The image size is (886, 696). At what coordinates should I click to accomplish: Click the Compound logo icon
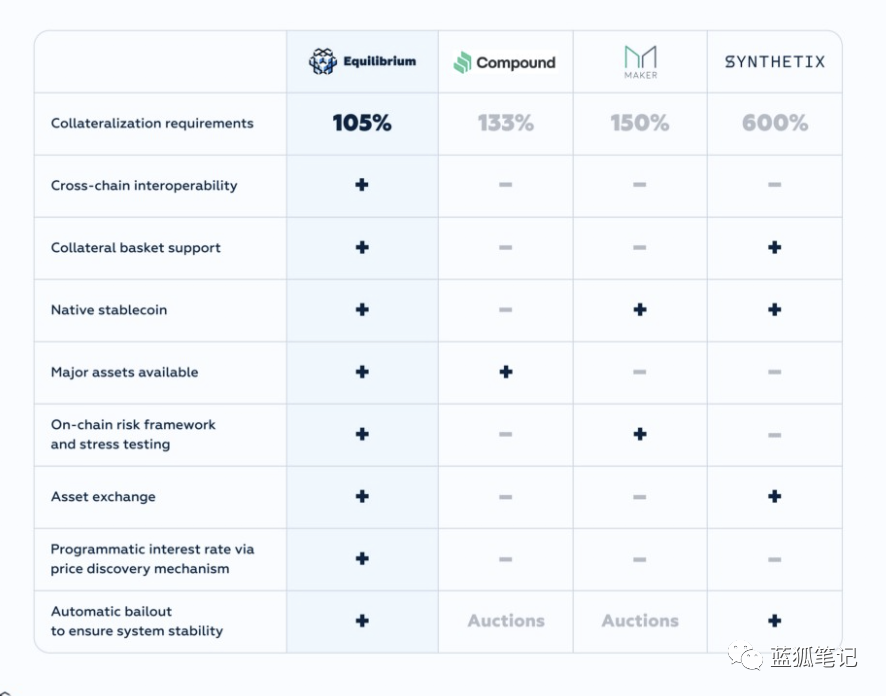pos(462,63)
